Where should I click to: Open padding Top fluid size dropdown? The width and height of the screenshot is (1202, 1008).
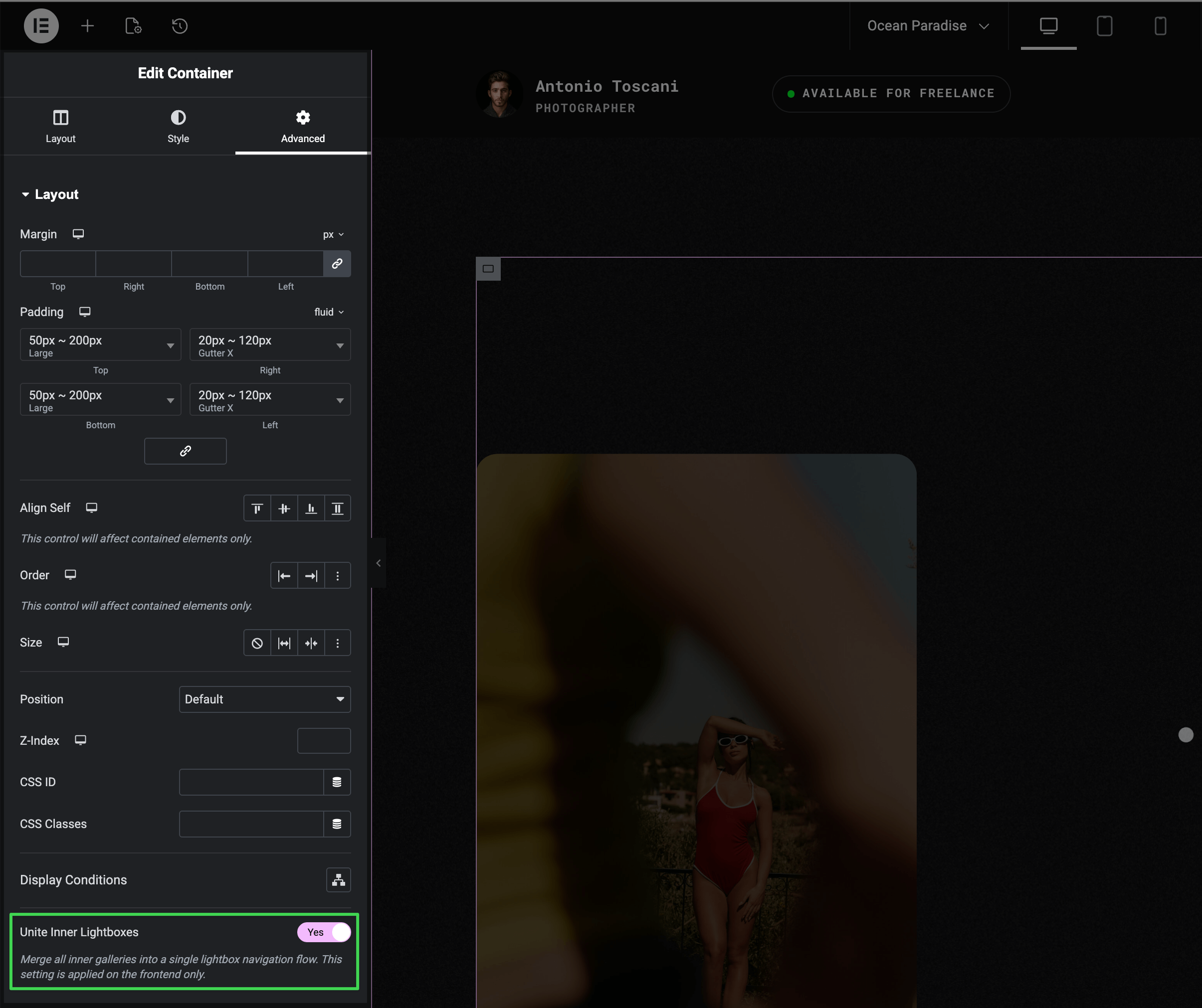[101, 345]
